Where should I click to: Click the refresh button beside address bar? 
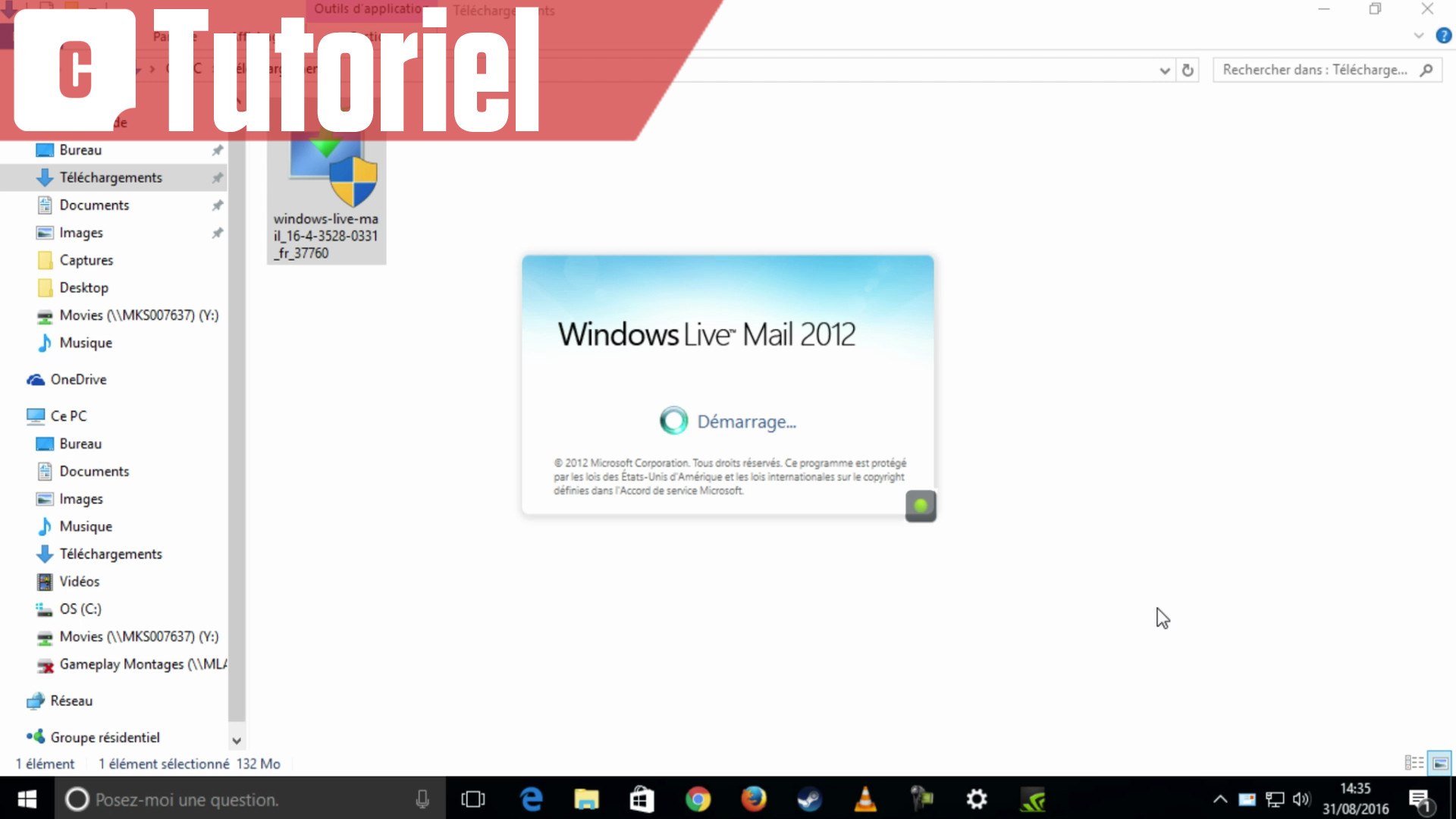(x=1188, y=70)
